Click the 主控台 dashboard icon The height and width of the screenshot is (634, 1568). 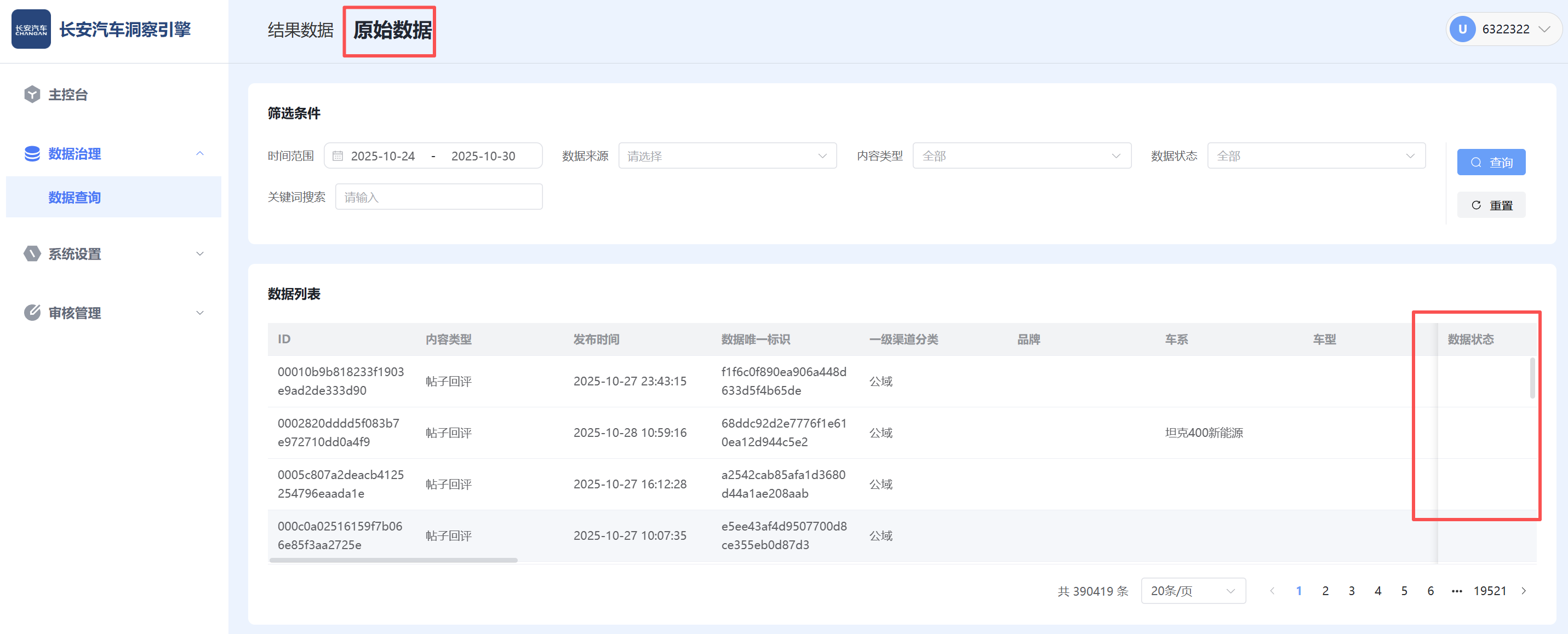[32, 94]
